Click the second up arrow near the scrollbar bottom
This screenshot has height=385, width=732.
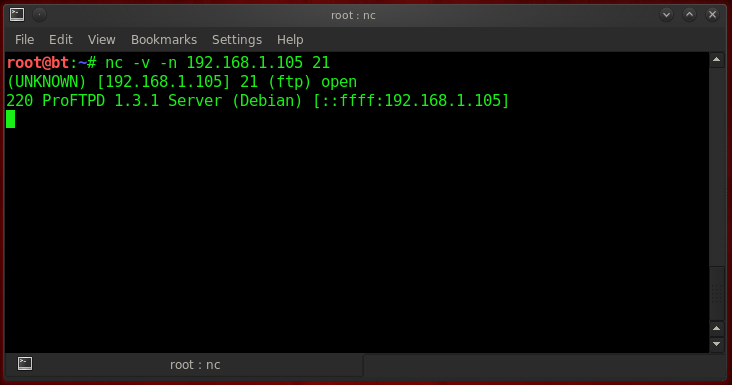point(717,329)
